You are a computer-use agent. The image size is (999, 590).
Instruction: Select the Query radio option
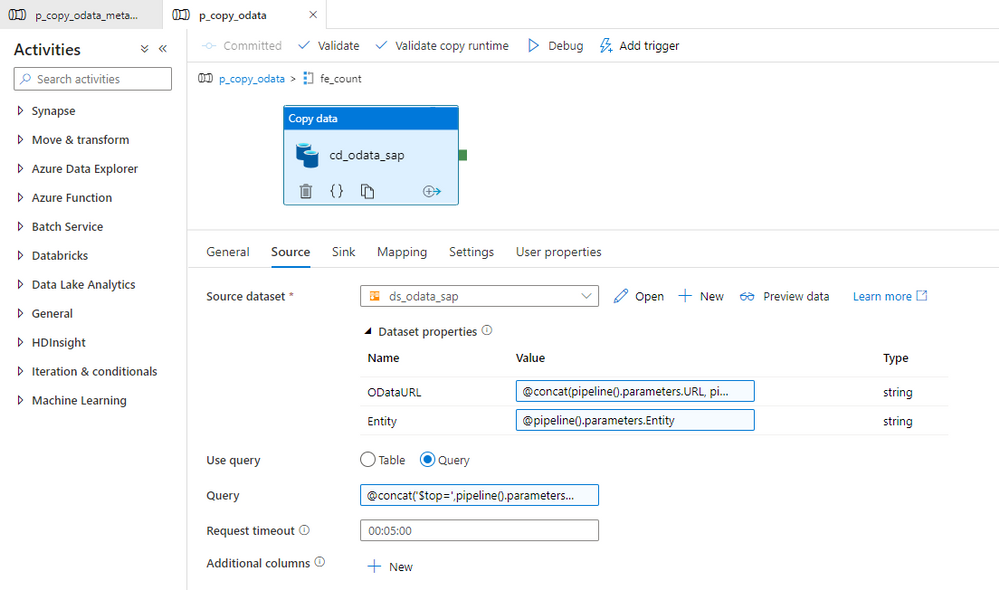tap(427, 459)
